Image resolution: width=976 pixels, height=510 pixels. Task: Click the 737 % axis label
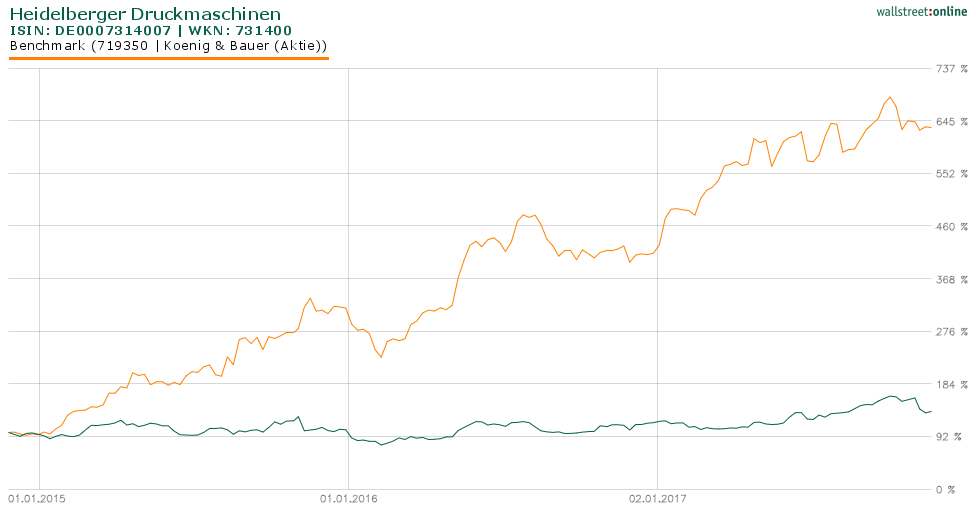click(x=951, y=69)
